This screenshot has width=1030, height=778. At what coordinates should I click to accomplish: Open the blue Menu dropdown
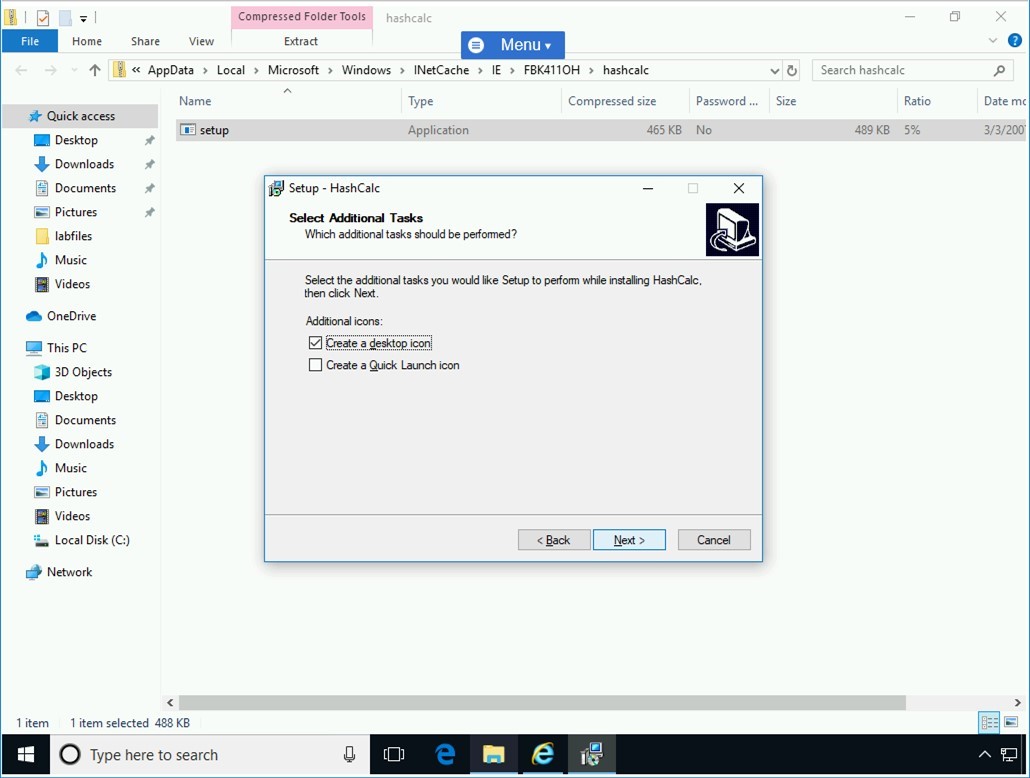(512, 45)
